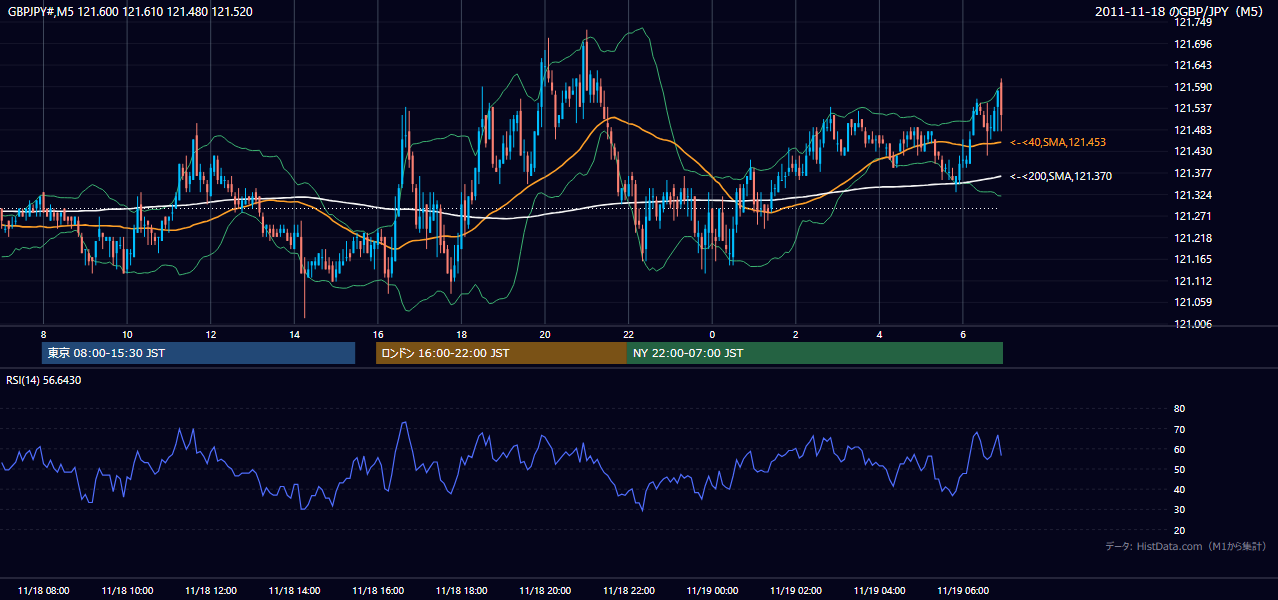Click the RSI 80 level label
Image resolution: width=1278 pixels, height=600 pixels.
click(1179, 409)
